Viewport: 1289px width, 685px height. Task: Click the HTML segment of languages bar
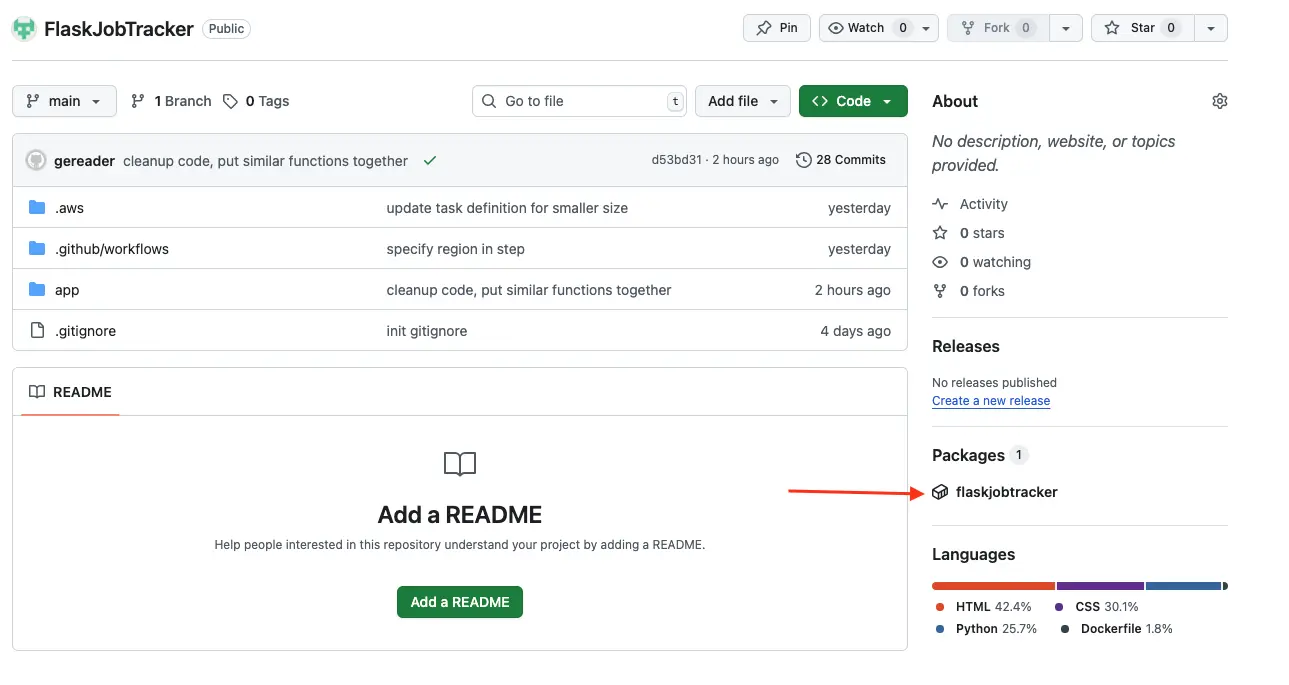coord(992,586)
